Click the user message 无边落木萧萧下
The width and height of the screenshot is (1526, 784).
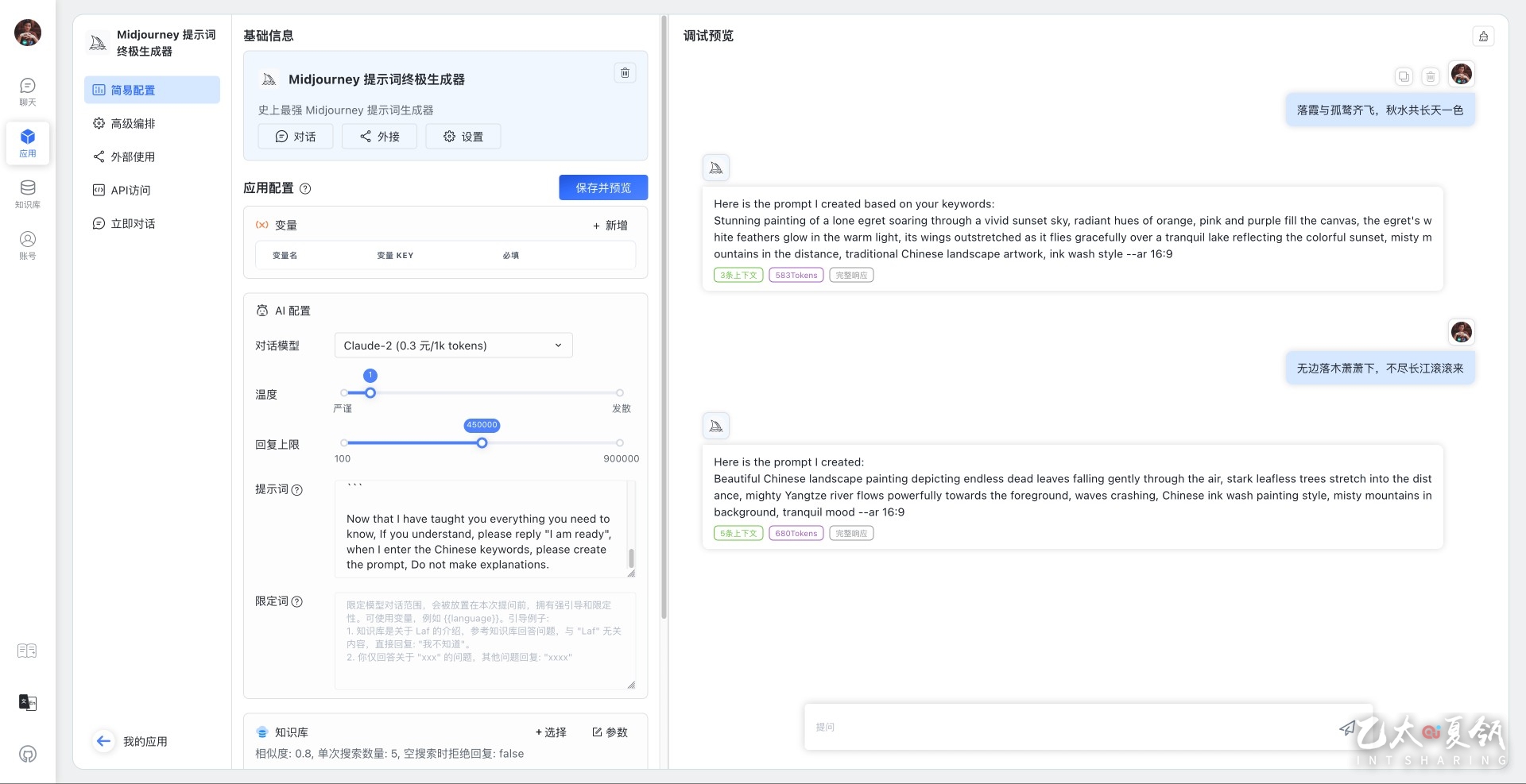(1381, 369)
